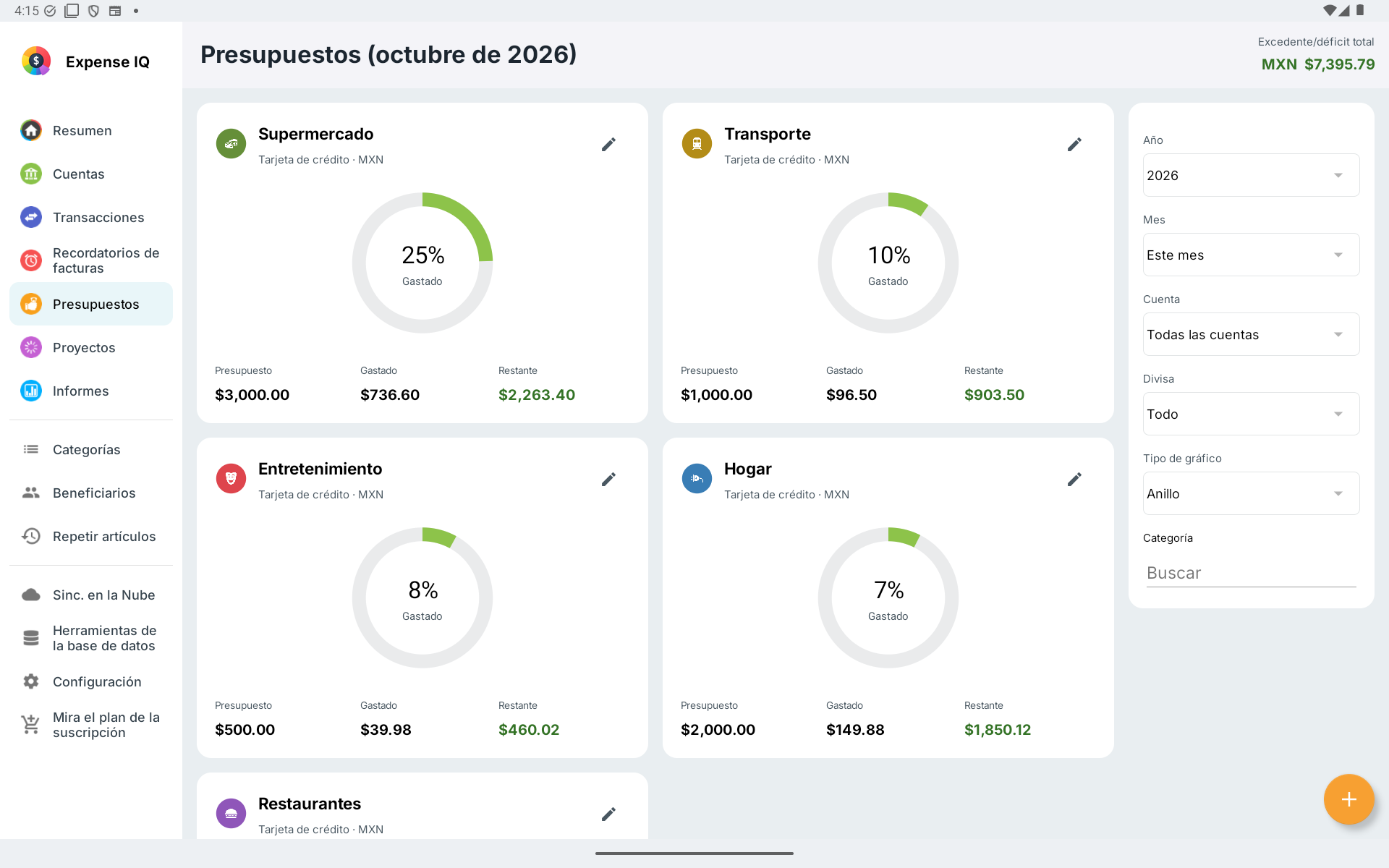Open the Resumen home section
The image size is (1389, 868).
point(91,131)
